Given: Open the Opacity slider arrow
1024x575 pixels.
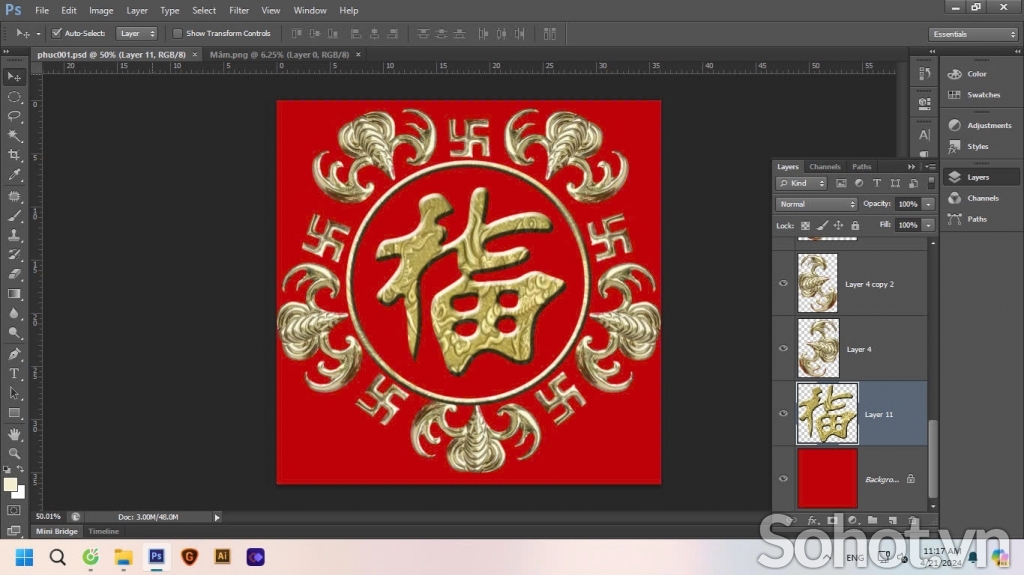Looking at the screenshot, I should click(x=928, y=205).
